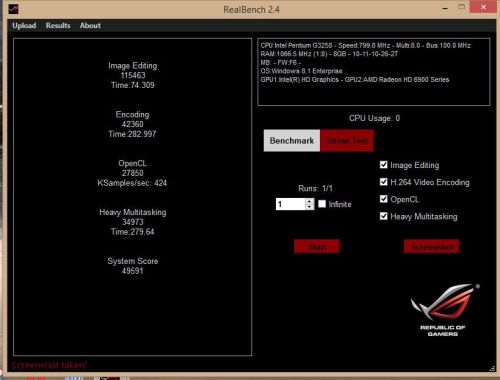This screenshot has height=380, width=500.
Task: Click the 'Screenshot taken!' status message
Action: 49,365
